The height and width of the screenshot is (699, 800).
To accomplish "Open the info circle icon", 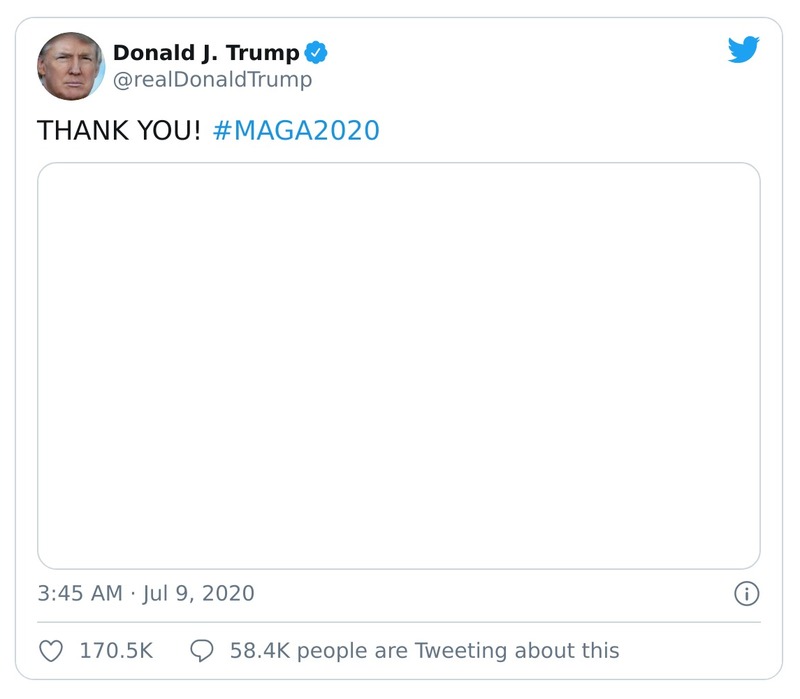I will click(749, 593).
